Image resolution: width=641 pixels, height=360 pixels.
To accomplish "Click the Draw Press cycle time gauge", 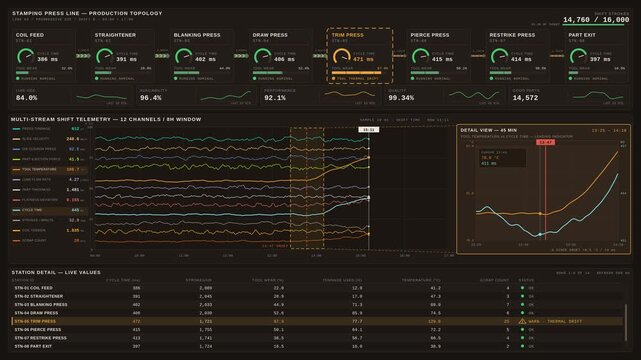I will pos(262,56).
